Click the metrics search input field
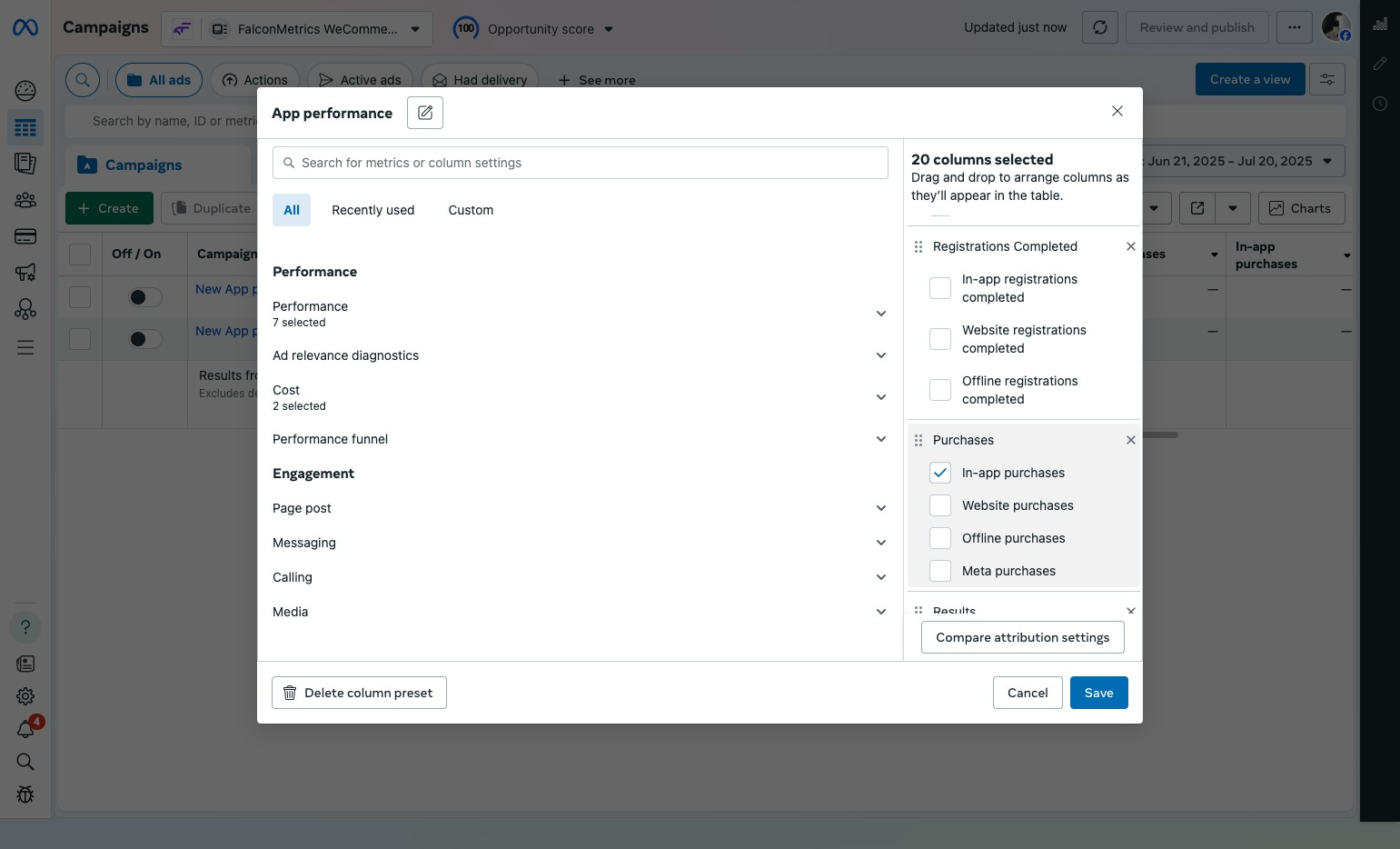The width and height of the screenshot is (1400, 849). click(581, 163)
